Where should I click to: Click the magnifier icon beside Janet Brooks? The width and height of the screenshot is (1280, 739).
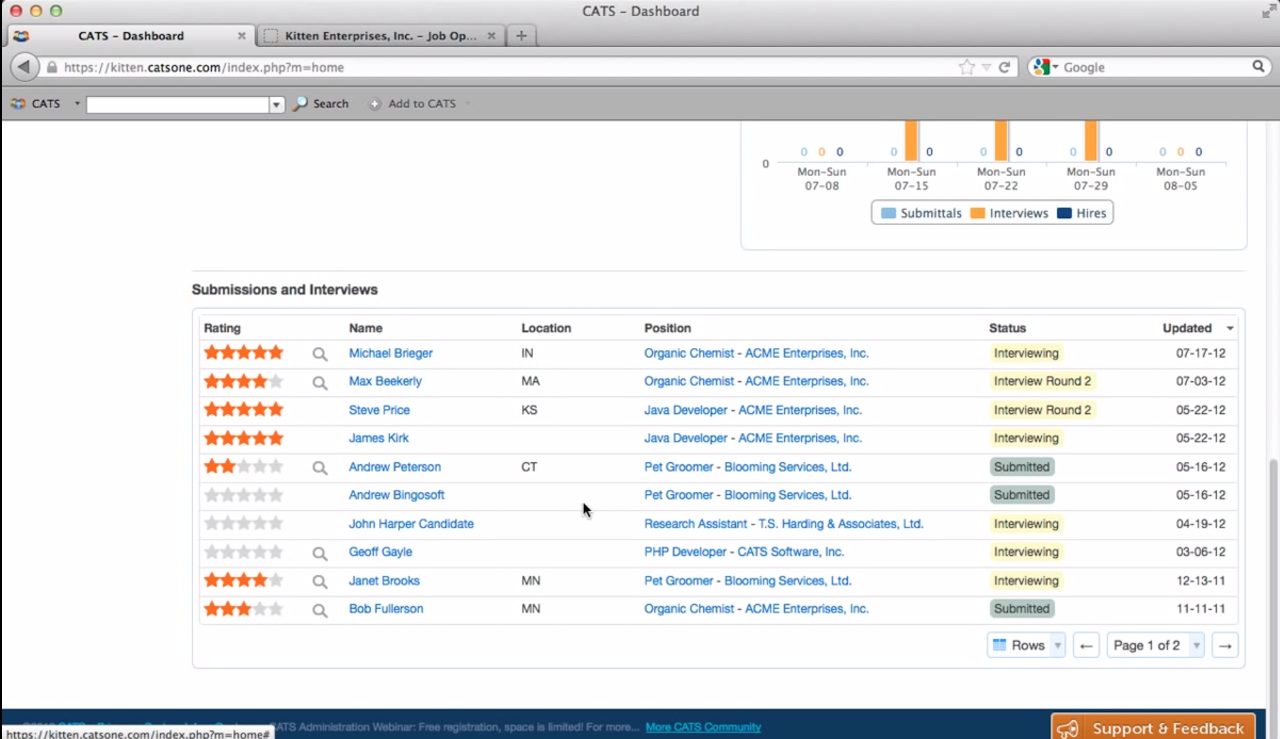click(x=319, y=580)
